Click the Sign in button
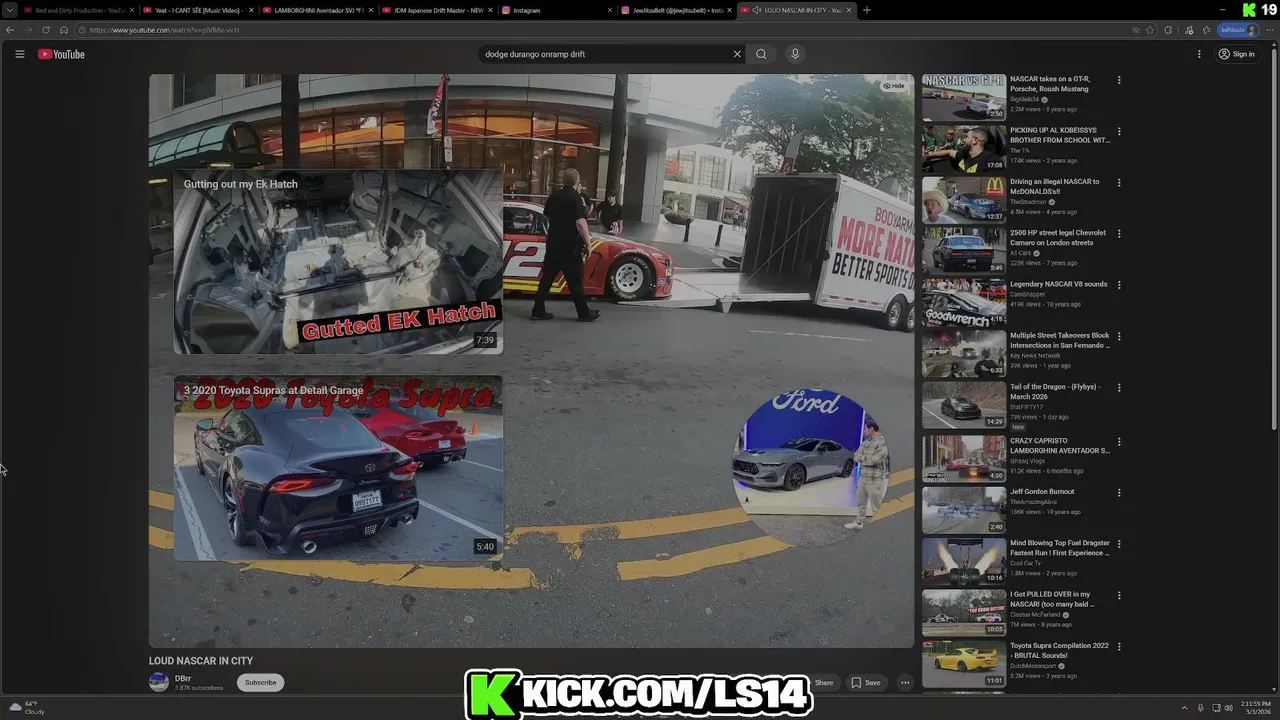The width and height of the screenshot is (1280, 720). [1236, 54]
